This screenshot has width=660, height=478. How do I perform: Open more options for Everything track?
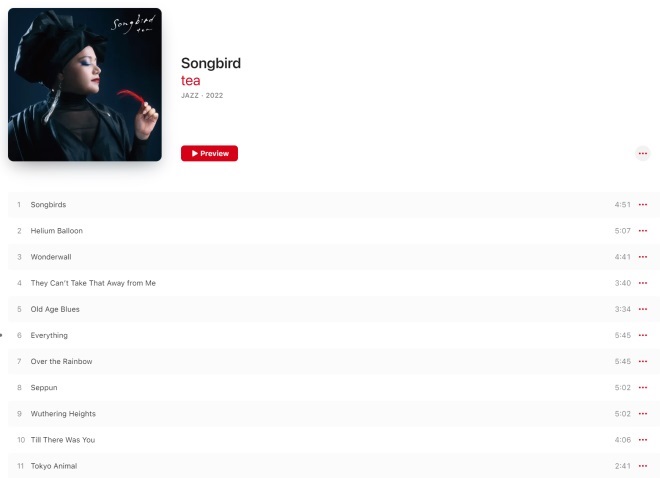click(x=642, y=335)
